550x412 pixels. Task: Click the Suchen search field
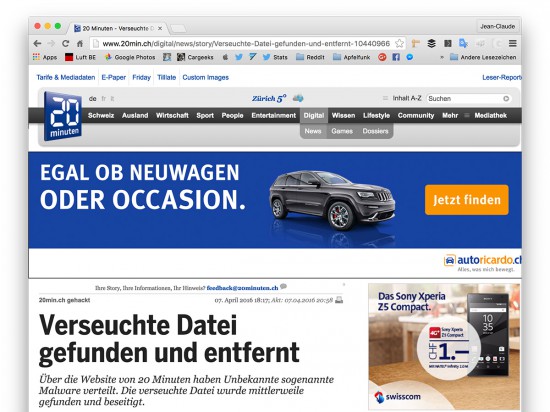464,99
